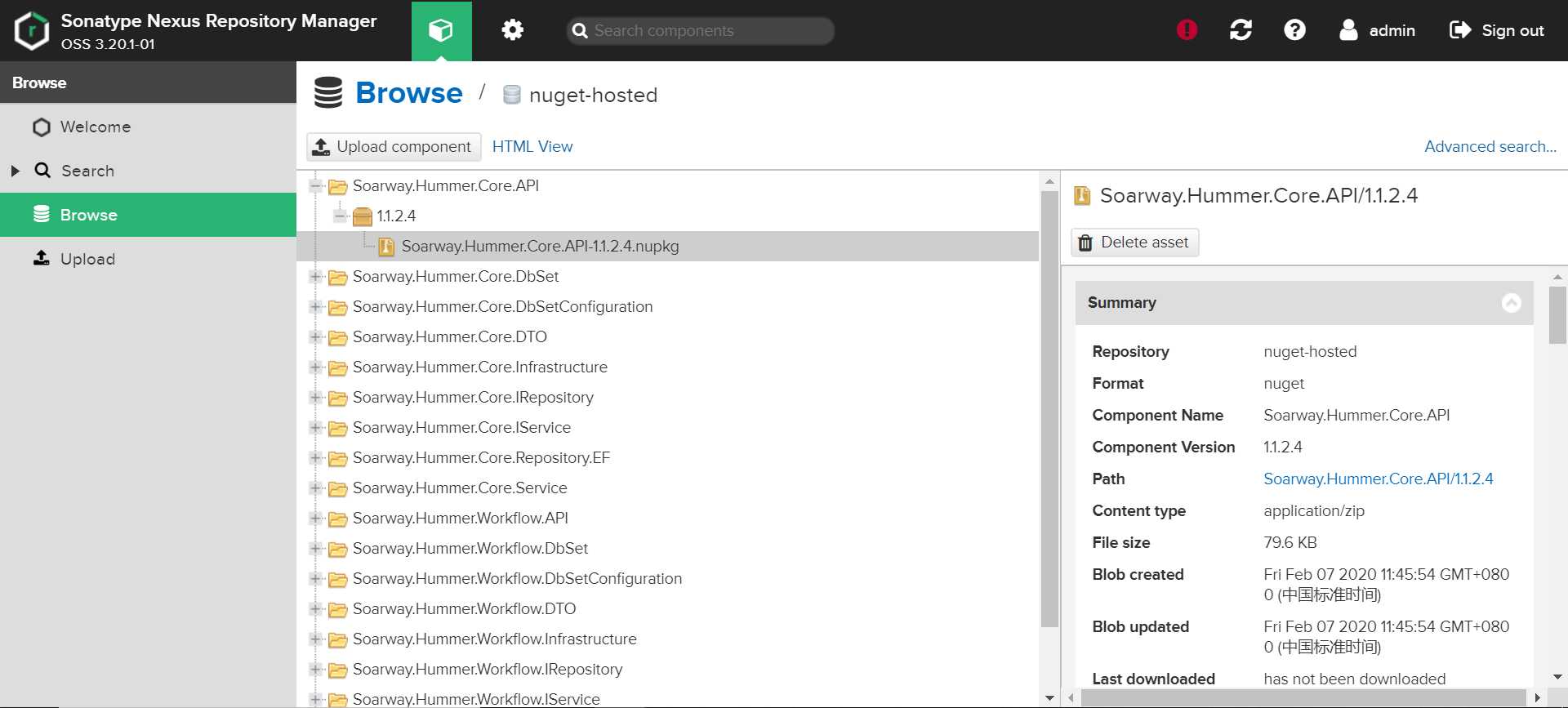Click the tree scrollbar down arrow

pos(1049,698)
